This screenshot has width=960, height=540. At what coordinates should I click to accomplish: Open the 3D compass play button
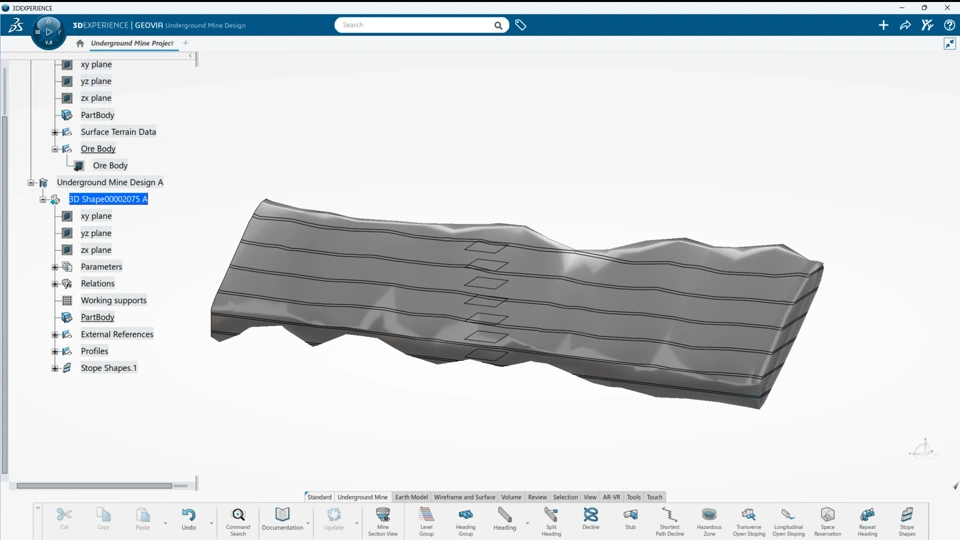tap(48, 32)
